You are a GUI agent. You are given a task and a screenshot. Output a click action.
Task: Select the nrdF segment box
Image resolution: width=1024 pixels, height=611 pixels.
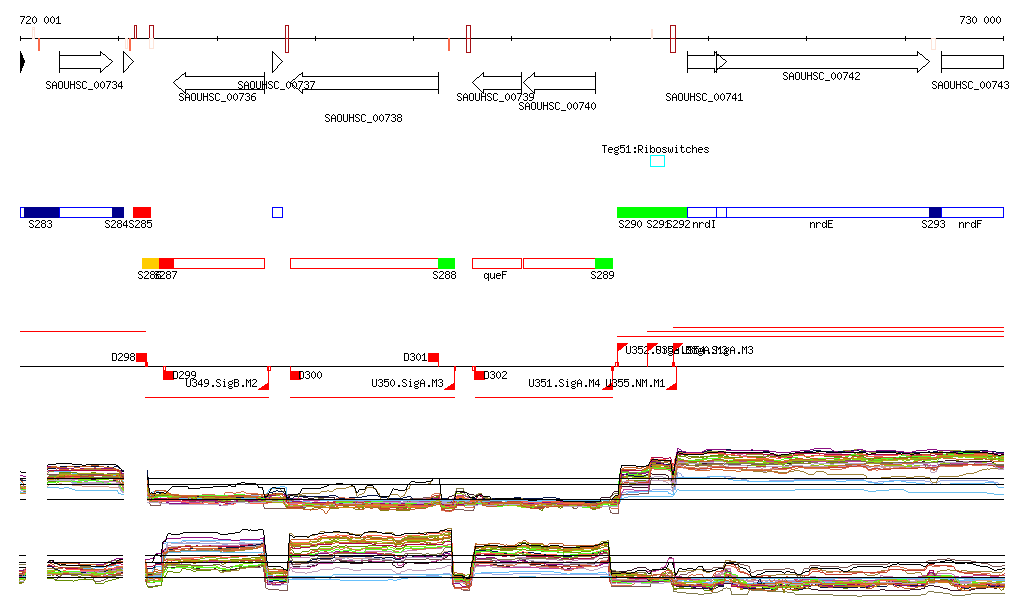(x=972, y=212)
